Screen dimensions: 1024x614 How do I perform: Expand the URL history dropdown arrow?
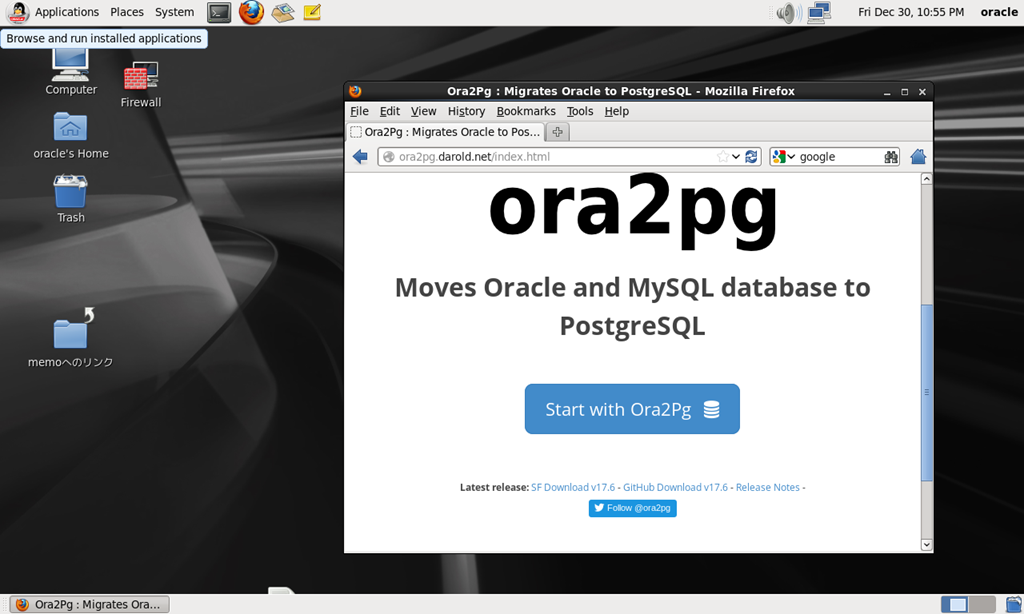click(736, 157)
